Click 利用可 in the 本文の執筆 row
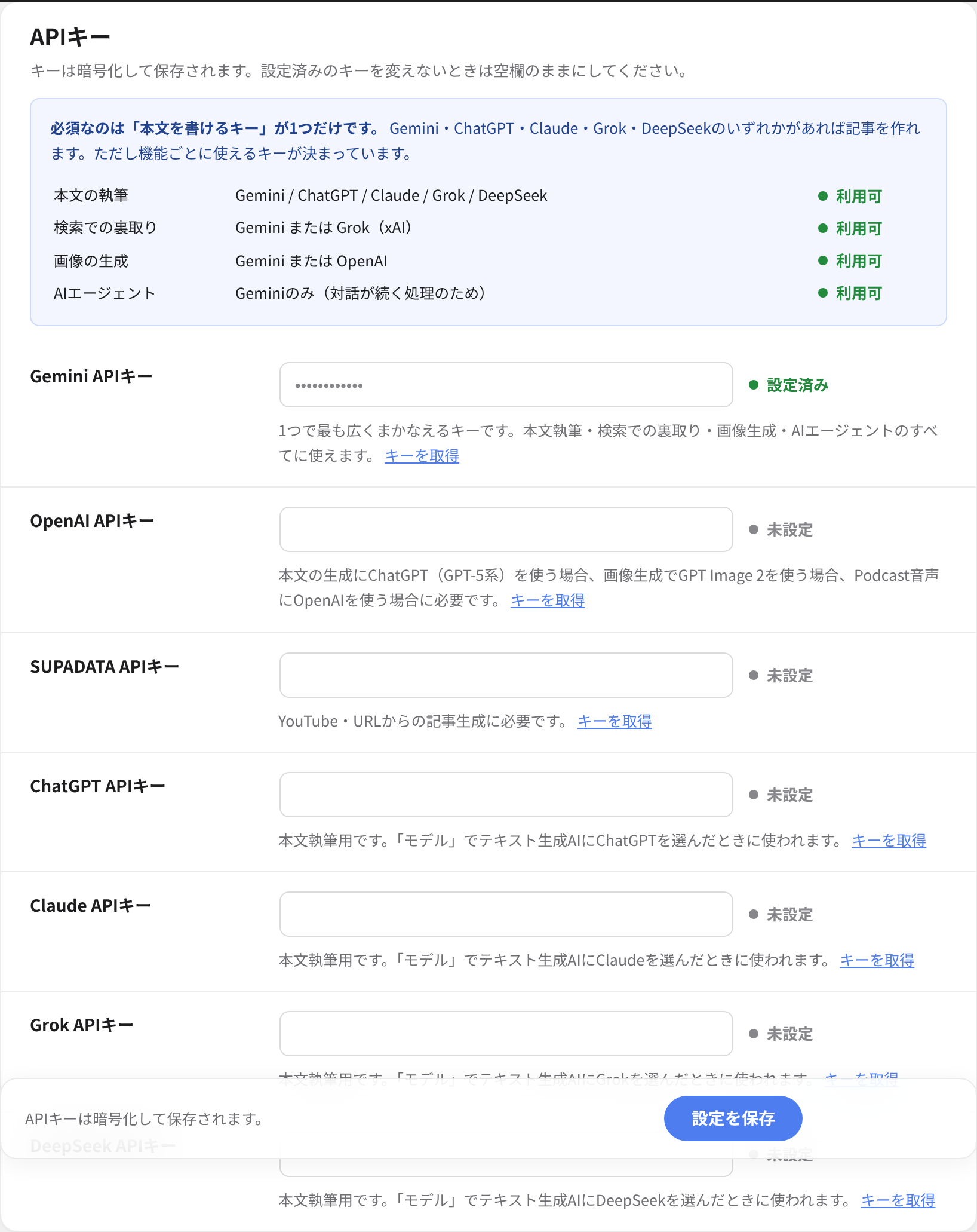This screenshot has width=977, height=1232. pos(850,196)
